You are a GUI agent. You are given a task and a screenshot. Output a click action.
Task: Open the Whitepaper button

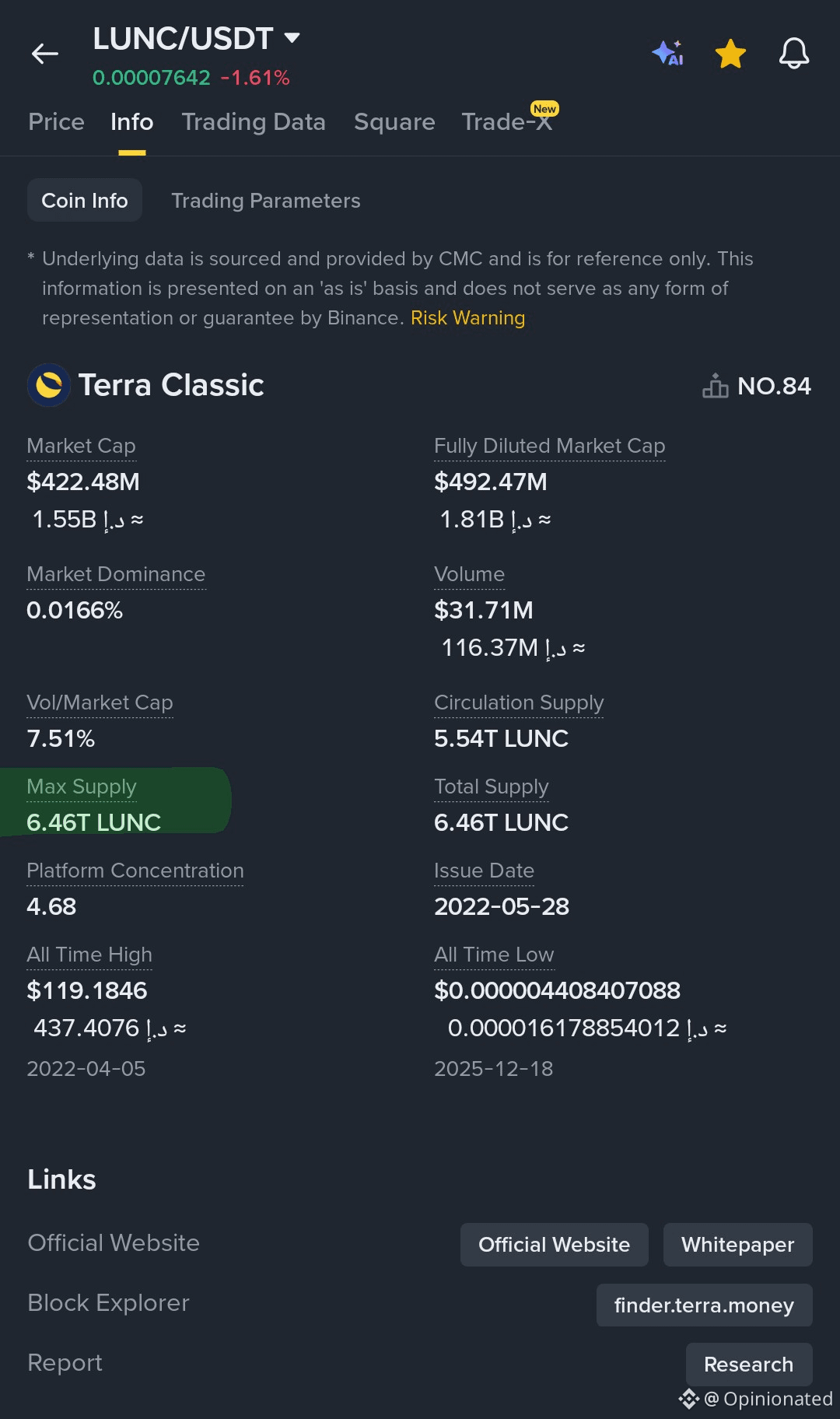point(737,1245)
